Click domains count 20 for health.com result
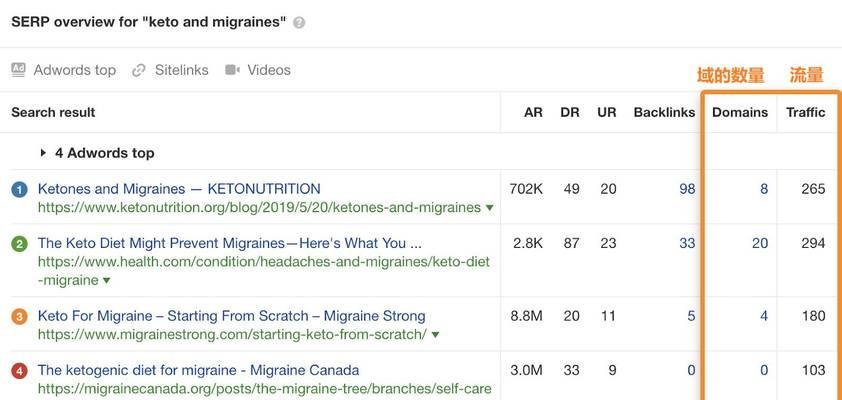 click(760, 243)
